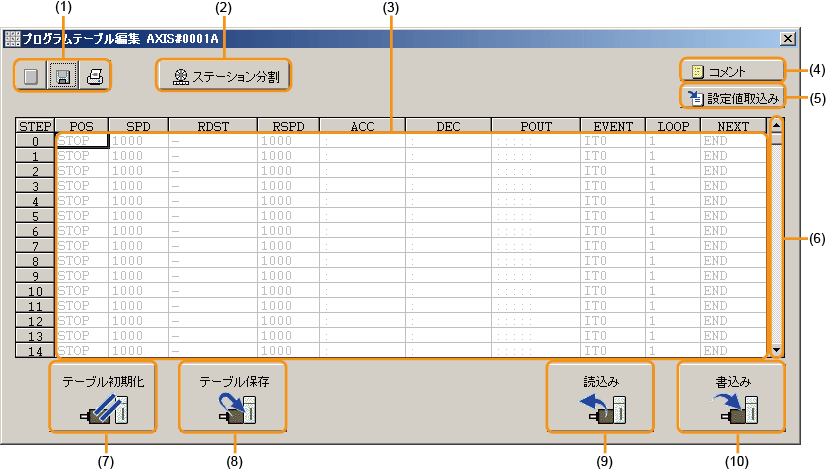Select the SPD column header

point(139,126)
